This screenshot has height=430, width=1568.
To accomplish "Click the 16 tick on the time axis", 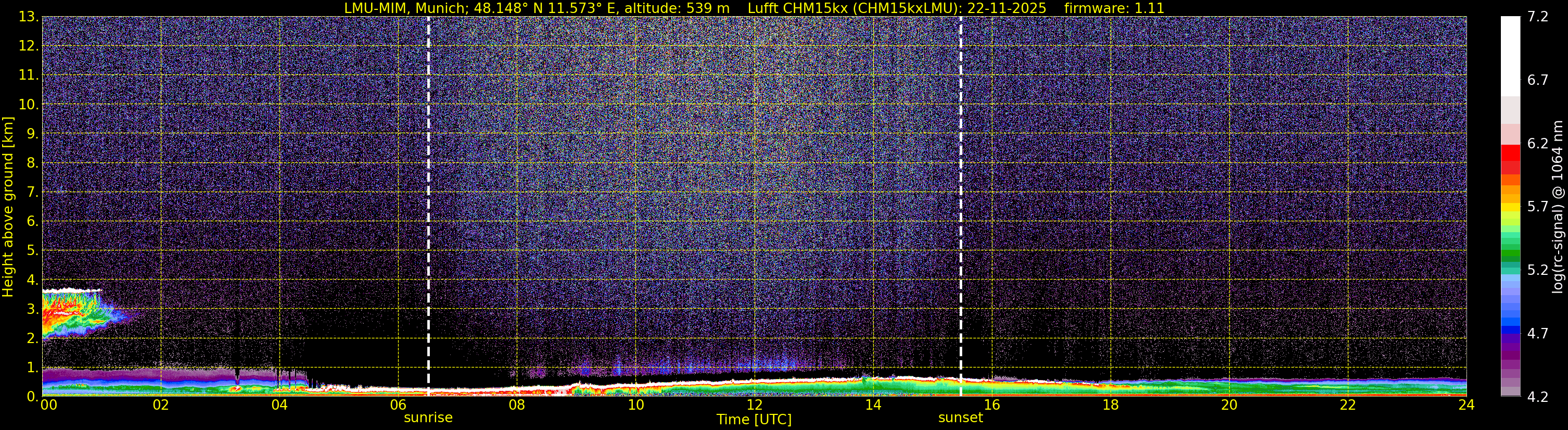I will click(x=991, y=405).
